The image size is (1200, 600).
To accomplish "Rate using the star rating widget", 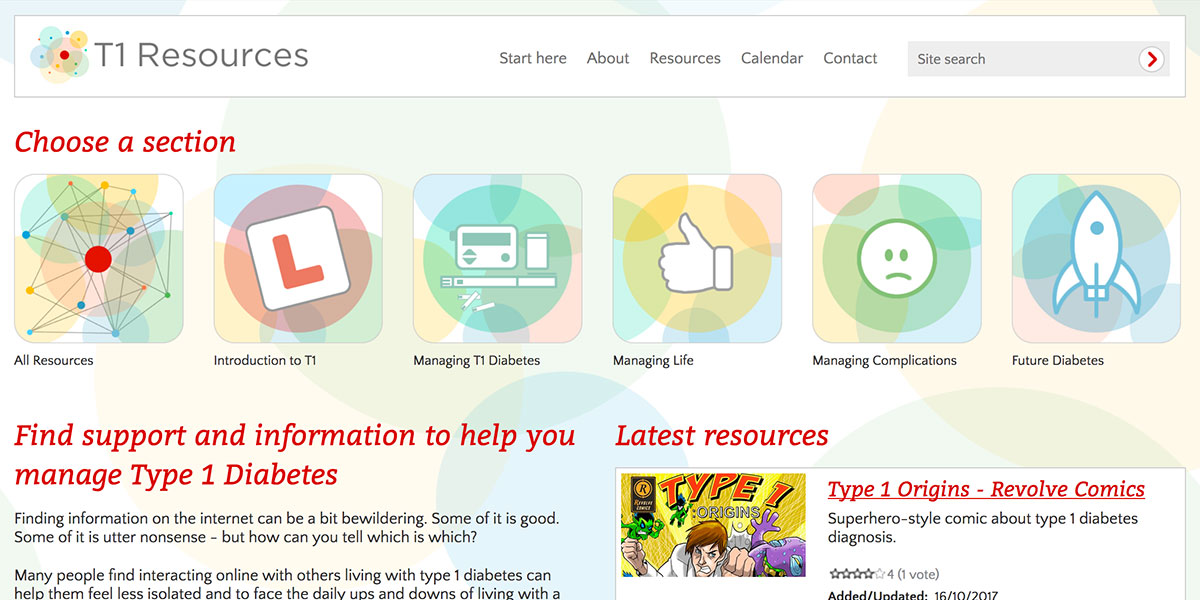I will (x=857, y=573).
